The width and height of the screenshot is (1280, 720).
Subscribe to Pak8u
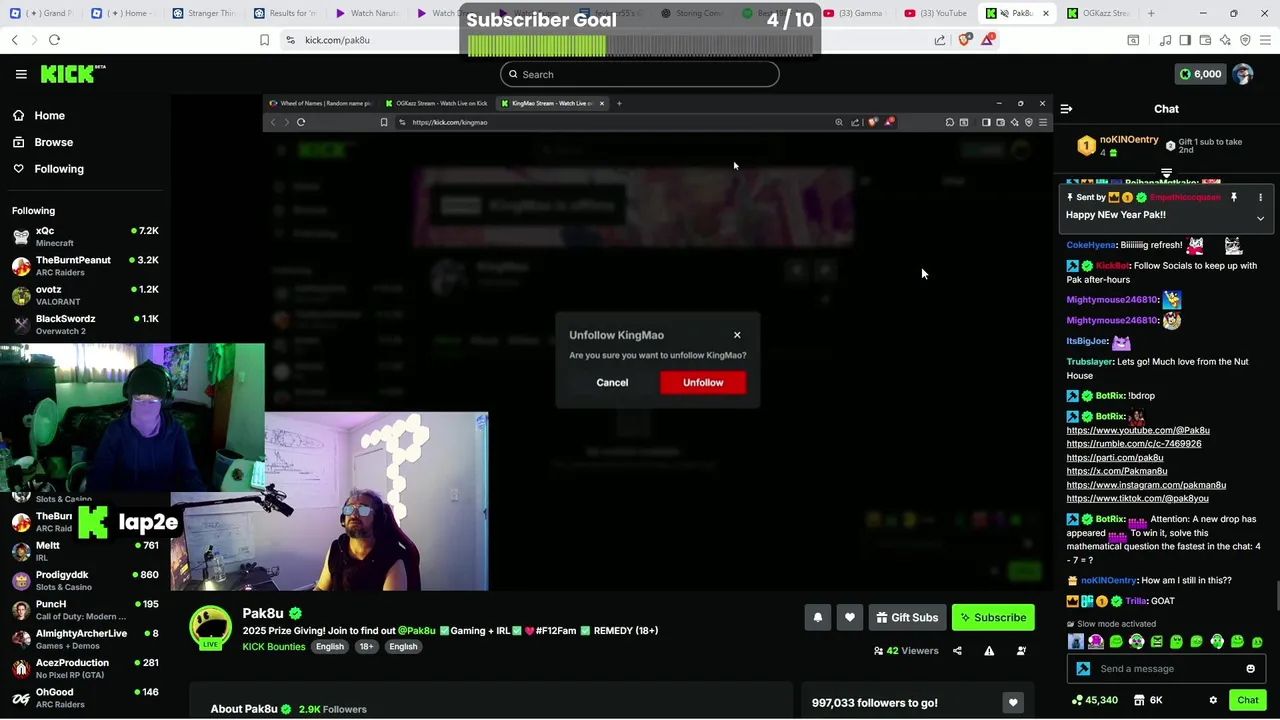tap(993, 618)
